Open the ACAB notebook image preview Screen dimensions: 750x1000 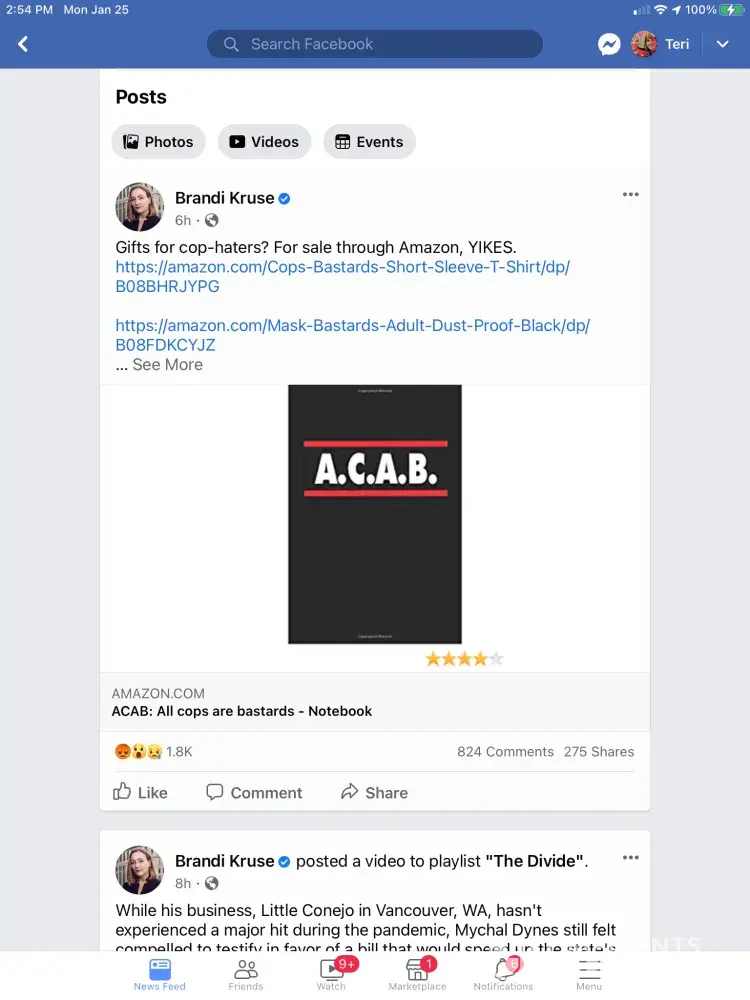[375, 514]
